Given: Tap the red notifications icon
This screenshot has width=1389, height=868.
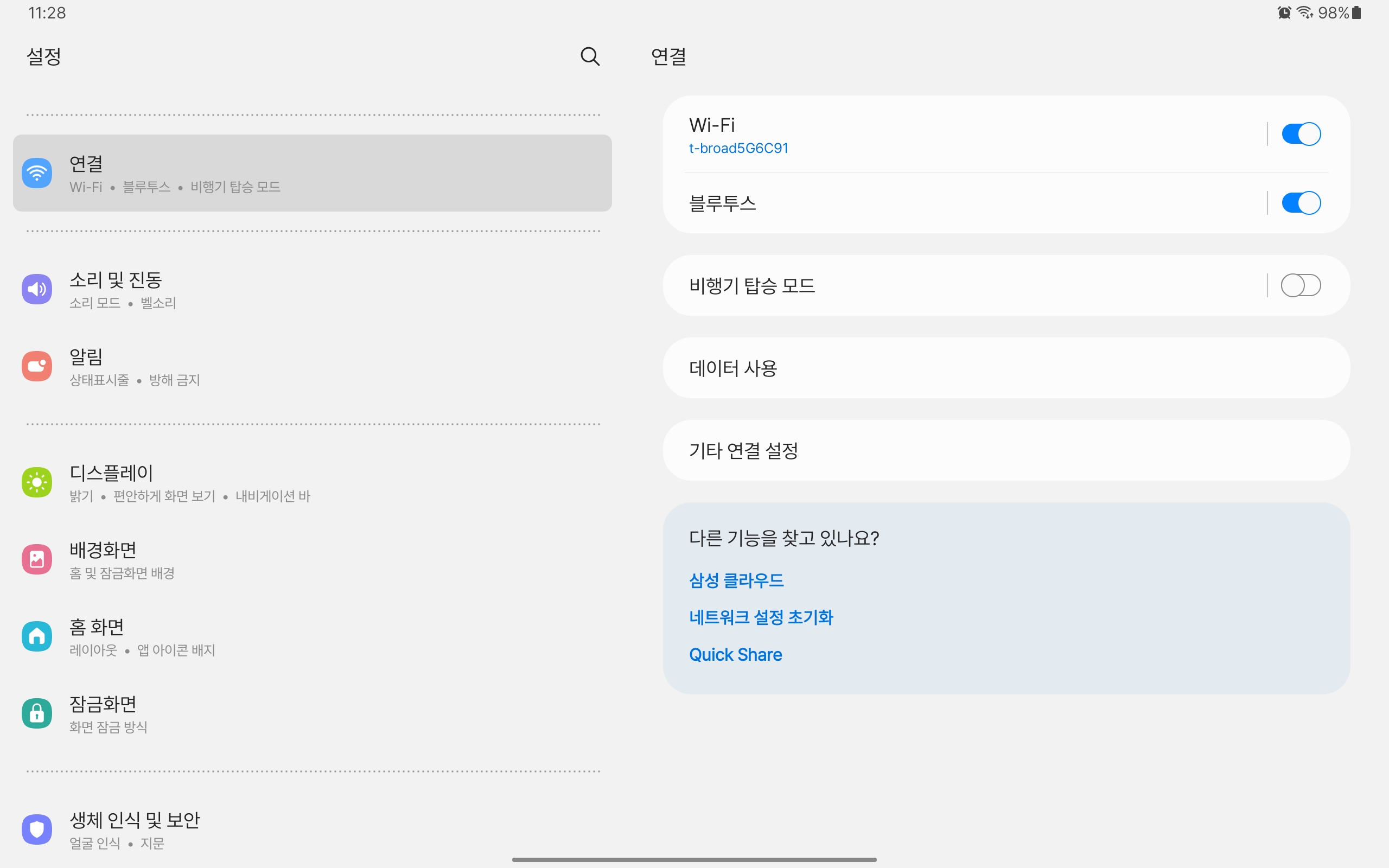Looking at the screenshot, I should click(x=37, y=366).
